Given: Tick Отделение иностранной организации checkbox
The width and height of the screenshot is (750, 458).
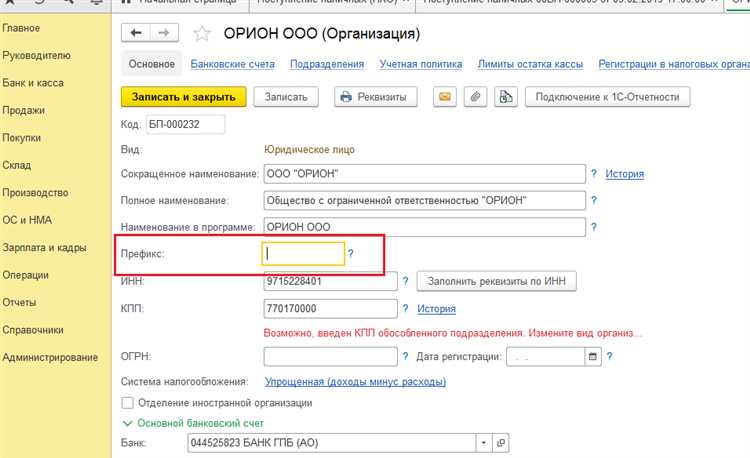Looking at the screenshot, I should pyautogui.click(x=128, y=403).
